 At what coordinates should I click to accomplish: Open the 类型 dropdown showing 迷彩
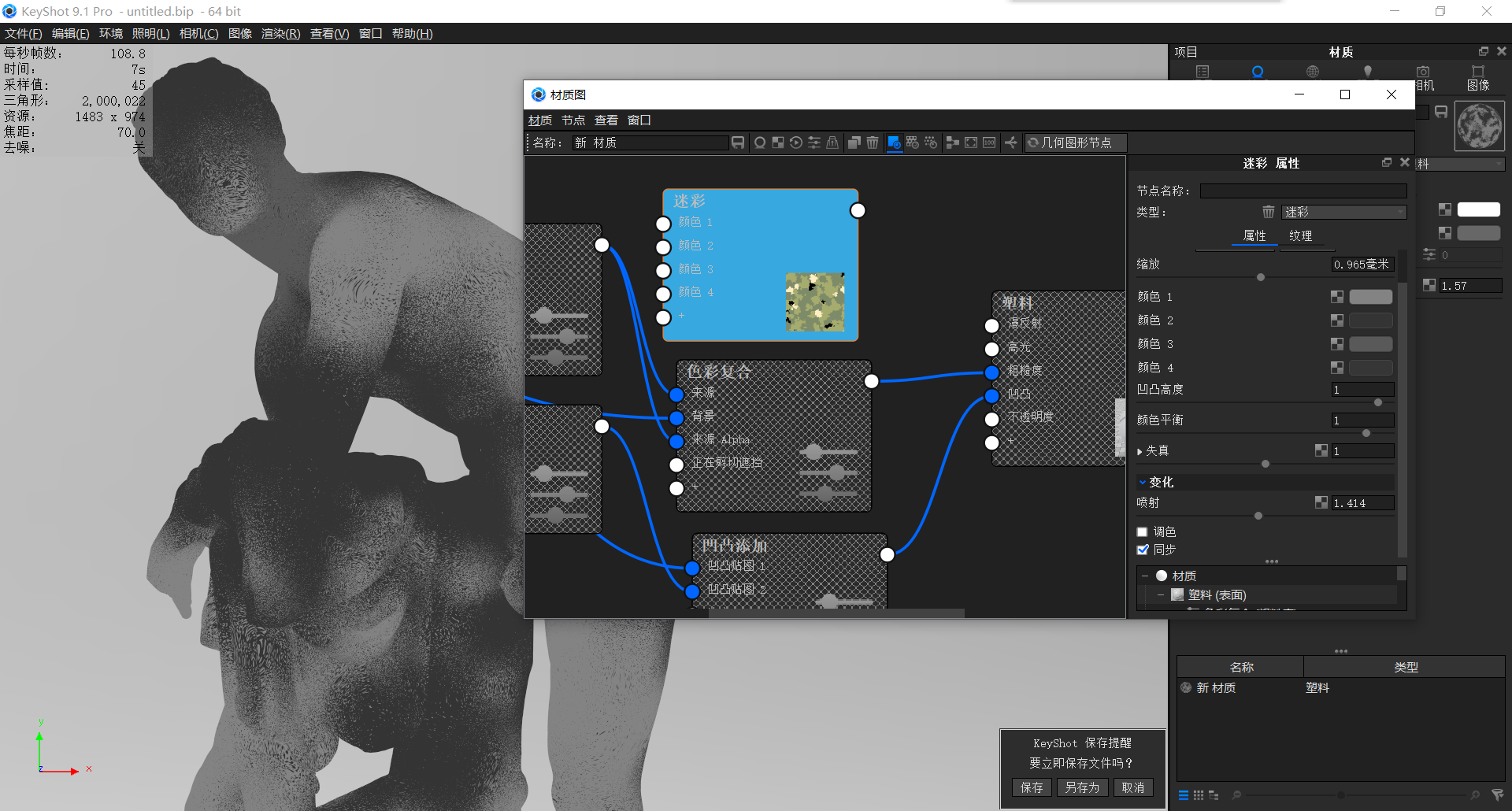pos(1343,212)
